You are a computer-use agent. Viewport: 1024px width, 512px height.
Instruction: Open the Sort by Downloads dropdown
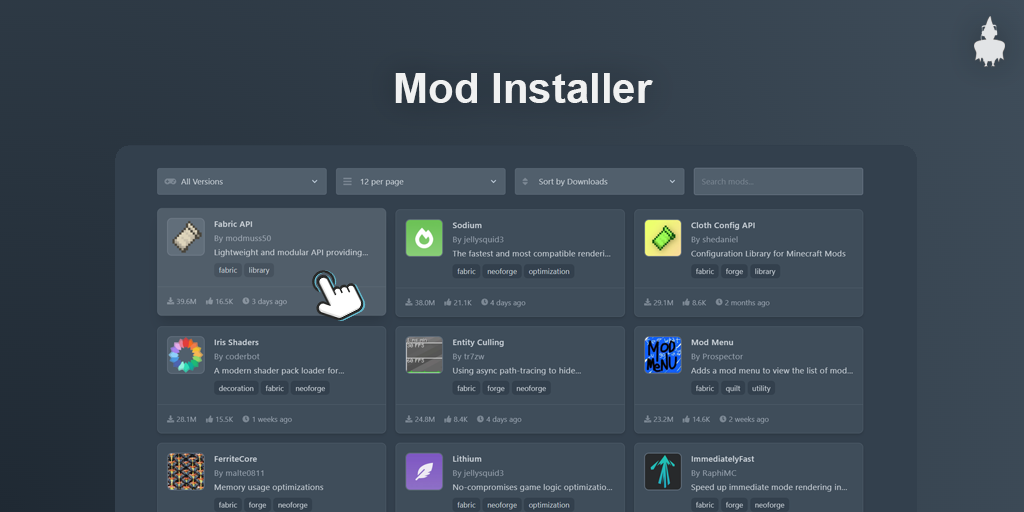(x=600, y=182)
